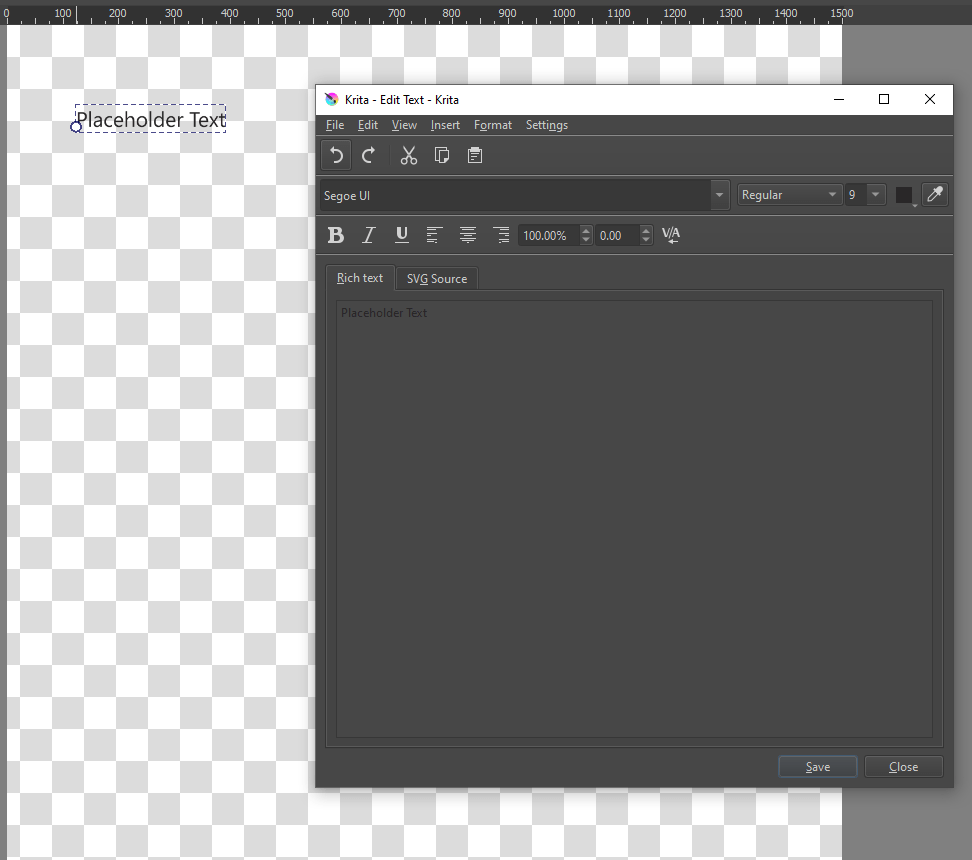Align text left
The image size is (972, 860).
[434, 235]
